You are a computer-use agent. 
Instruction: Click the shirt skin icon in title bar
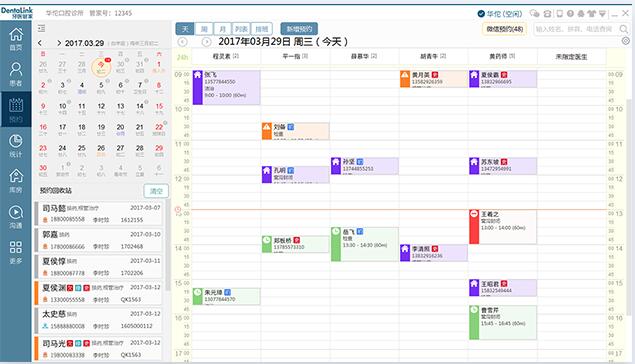tap(592, 14)
